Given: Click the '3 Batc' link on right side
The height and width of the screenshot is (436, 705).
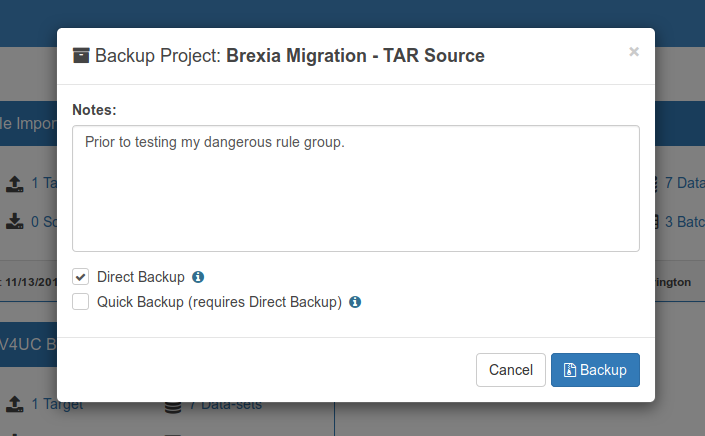Looking at the screenshot, I should coord(684,222).
